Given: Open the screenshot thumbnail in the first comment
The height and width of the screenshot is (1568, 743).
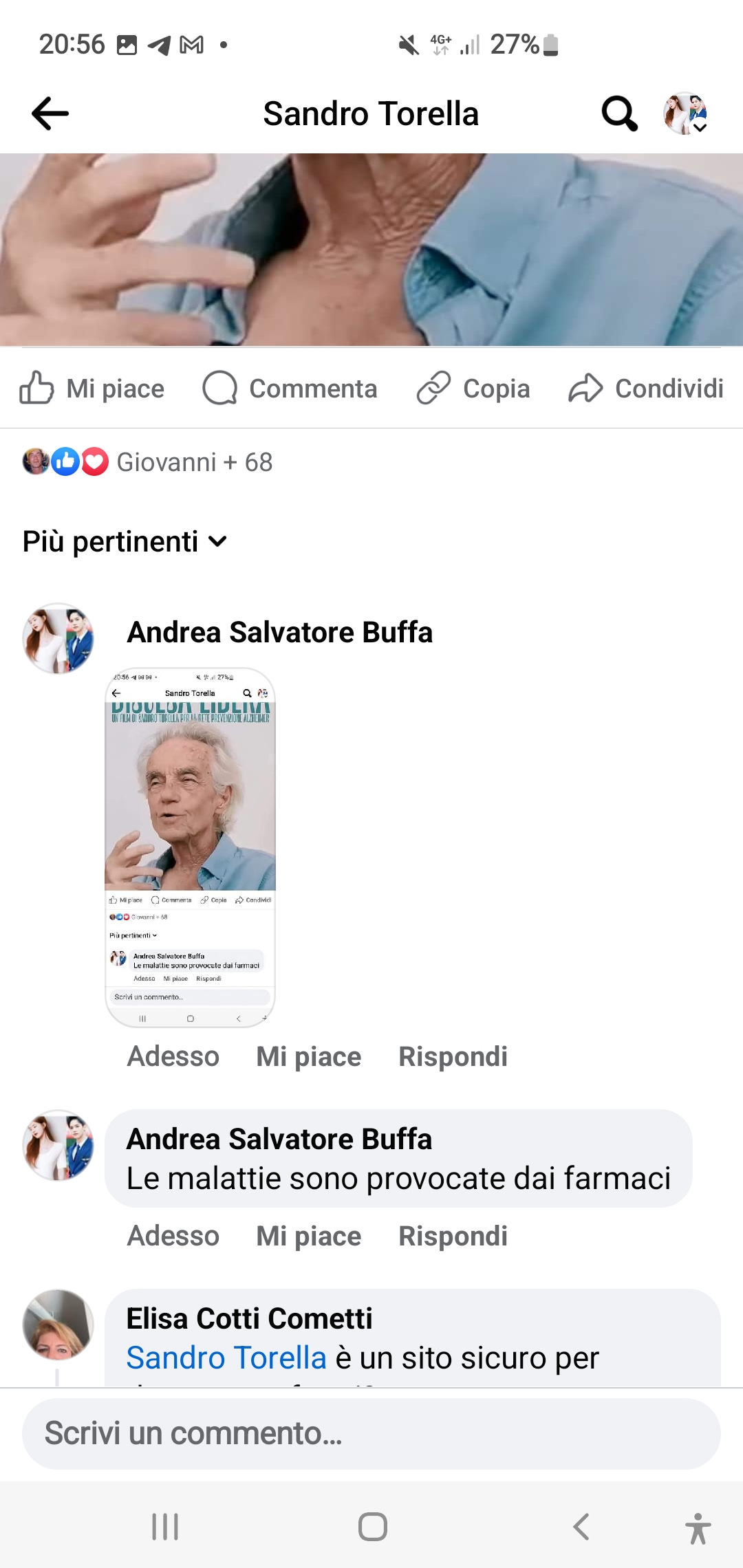Looking at the screenshot, I should [x=190, y=847].
